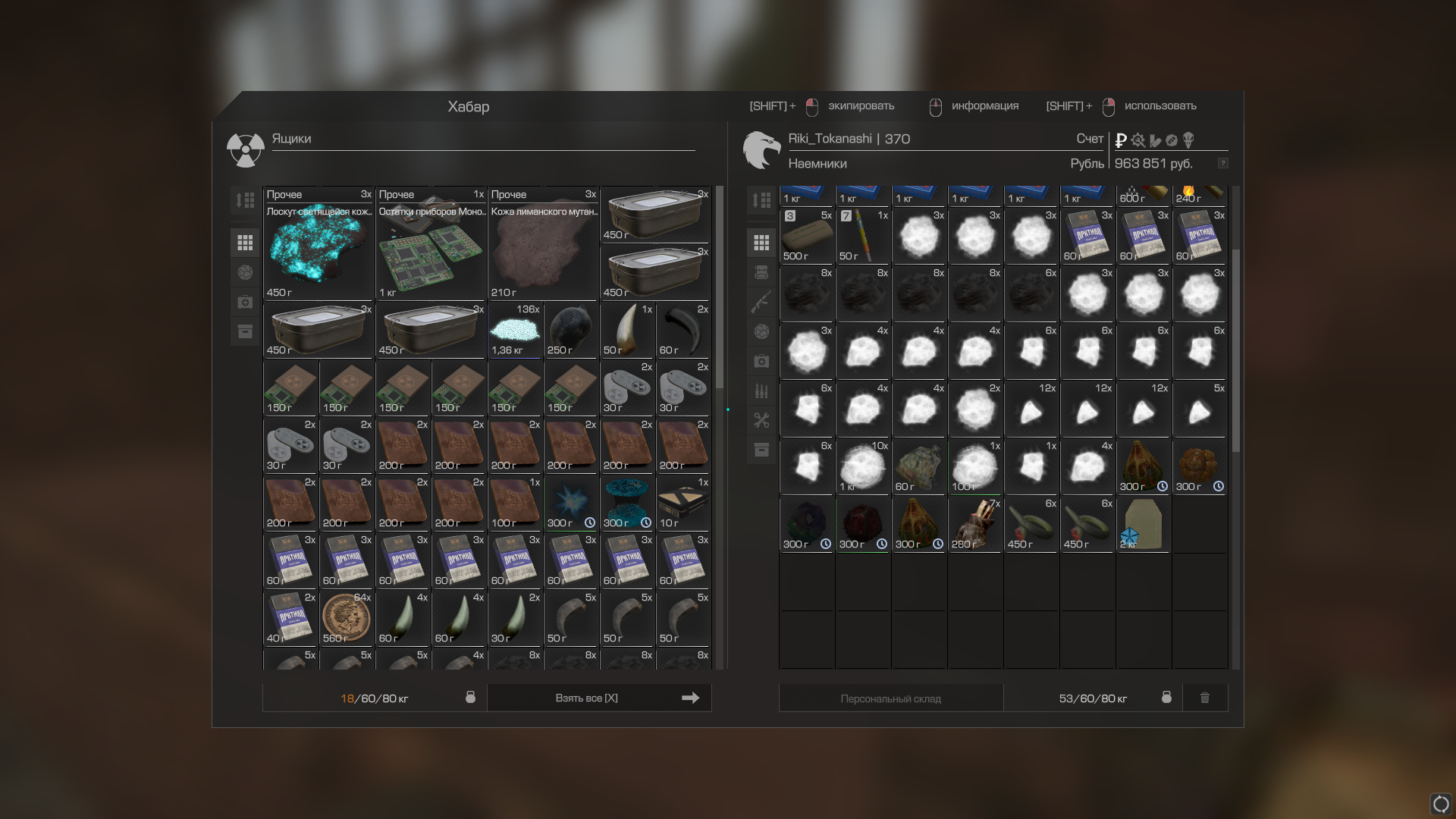Filter personal inventory by box/misc icon
This screenshot has height=819, width=1456.
761,450
